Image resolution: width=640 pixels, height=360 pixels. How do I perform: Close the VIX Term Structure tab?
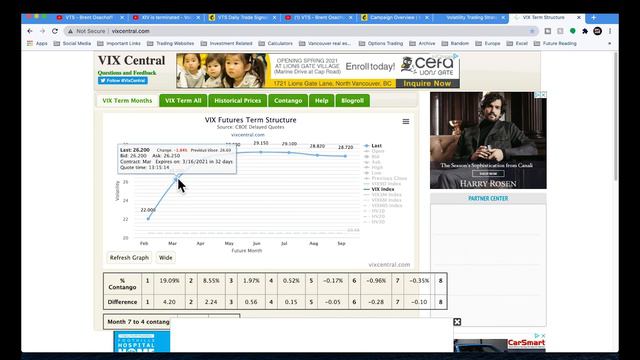tap(579, 18)
